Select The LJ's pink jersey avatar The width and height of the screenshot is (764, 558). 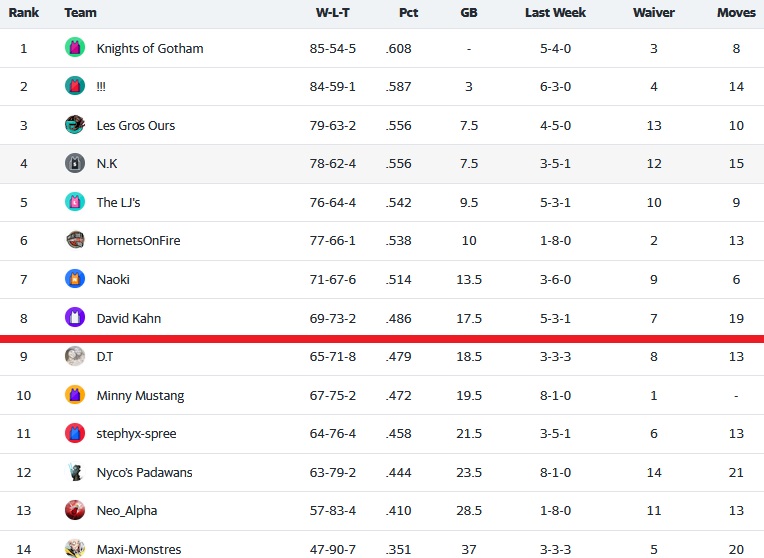(75, 202)
